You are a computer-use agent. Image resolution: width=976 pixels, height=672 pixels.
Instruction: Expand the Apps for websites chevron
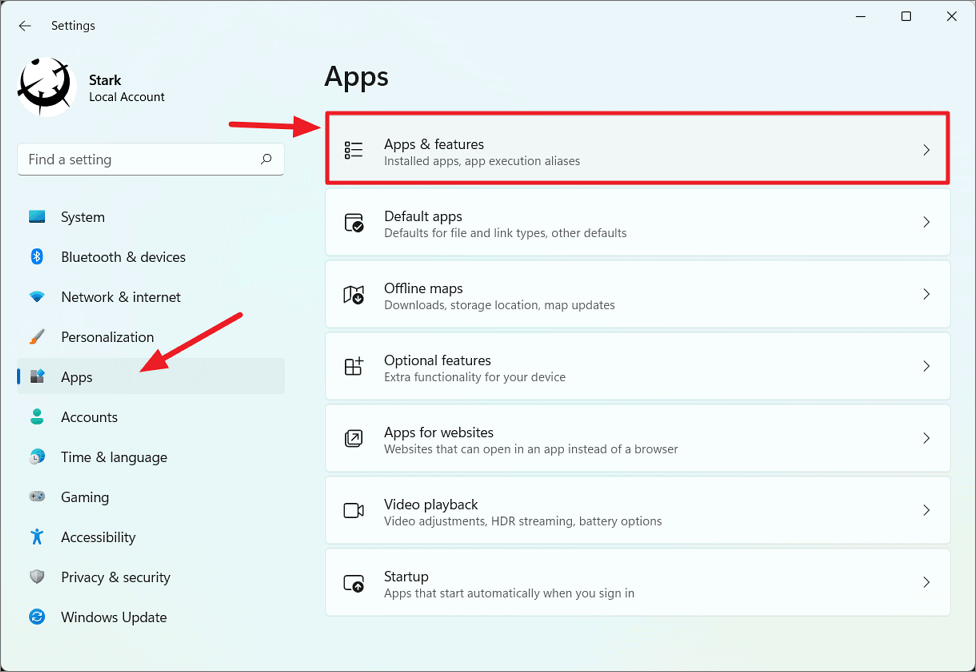pyautogui.click(x=926, y=438)
